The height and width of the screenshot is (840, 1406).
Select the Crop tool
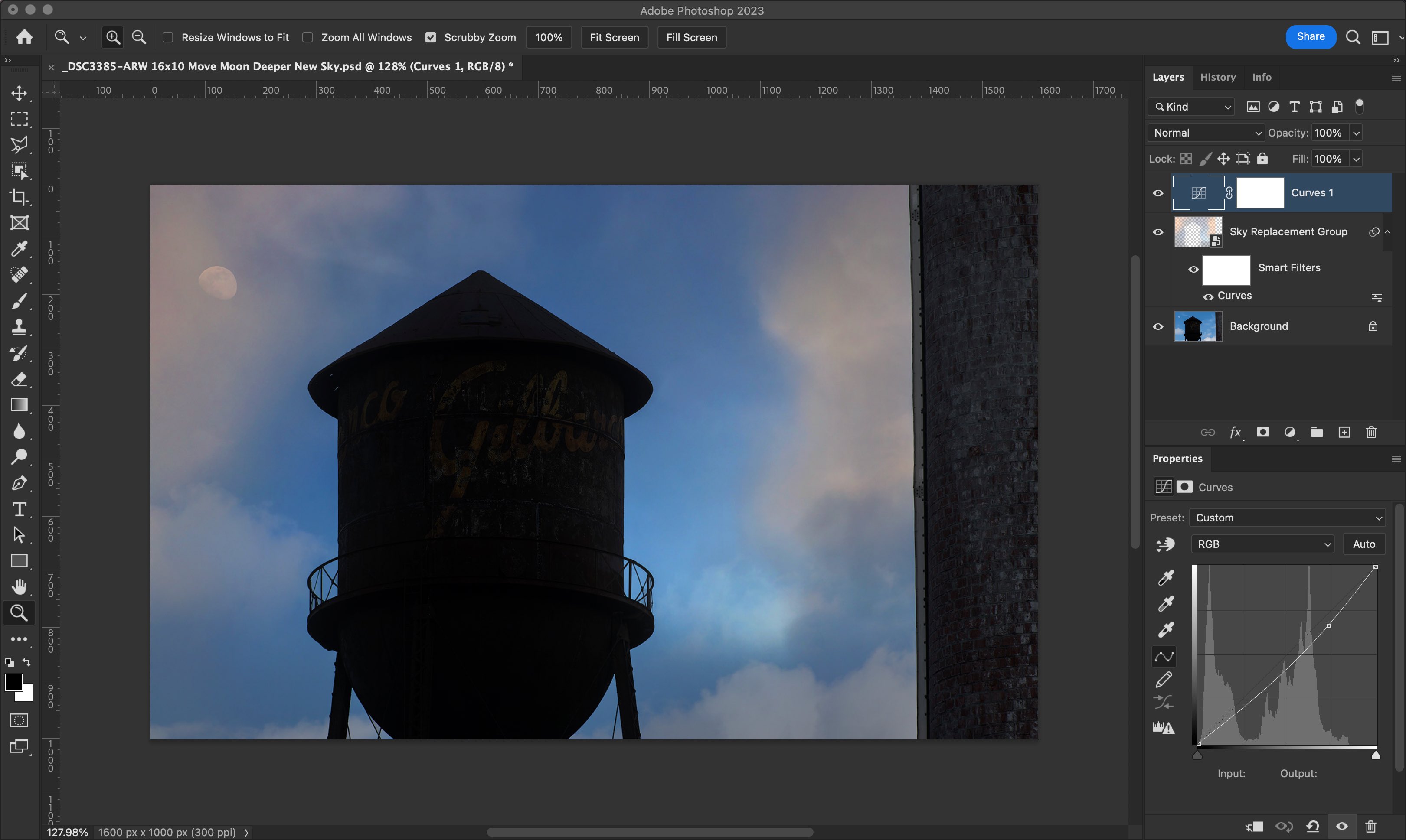[x=19, y=197]
